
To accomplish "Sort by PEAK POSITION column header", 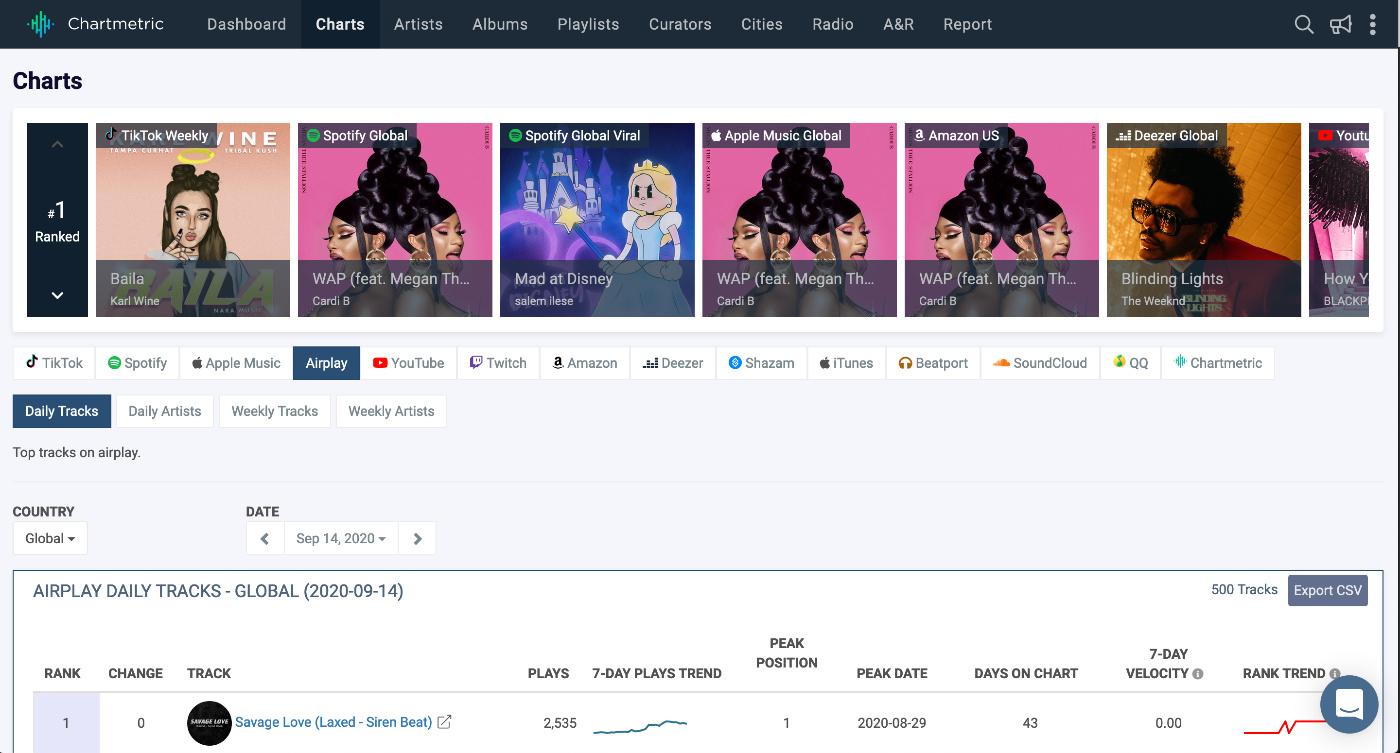I will coord(787,653).
